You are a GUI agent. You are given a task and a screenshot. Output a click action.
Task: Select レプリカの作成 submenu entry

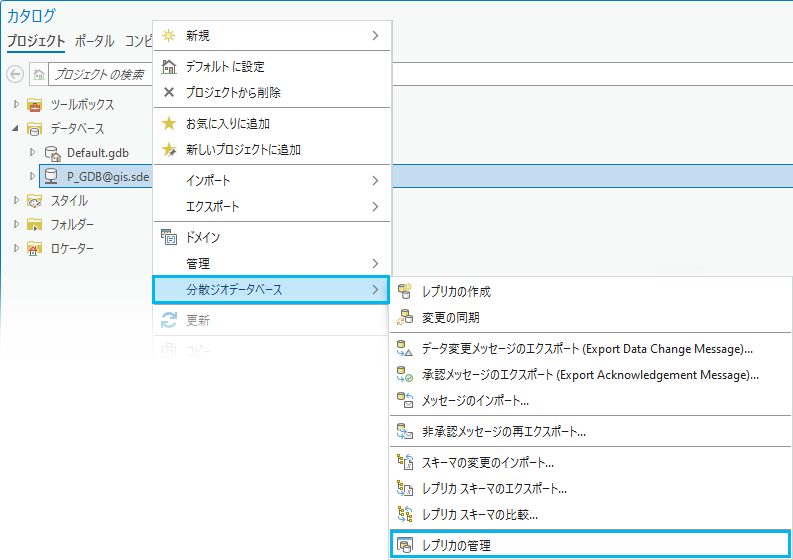591,291
